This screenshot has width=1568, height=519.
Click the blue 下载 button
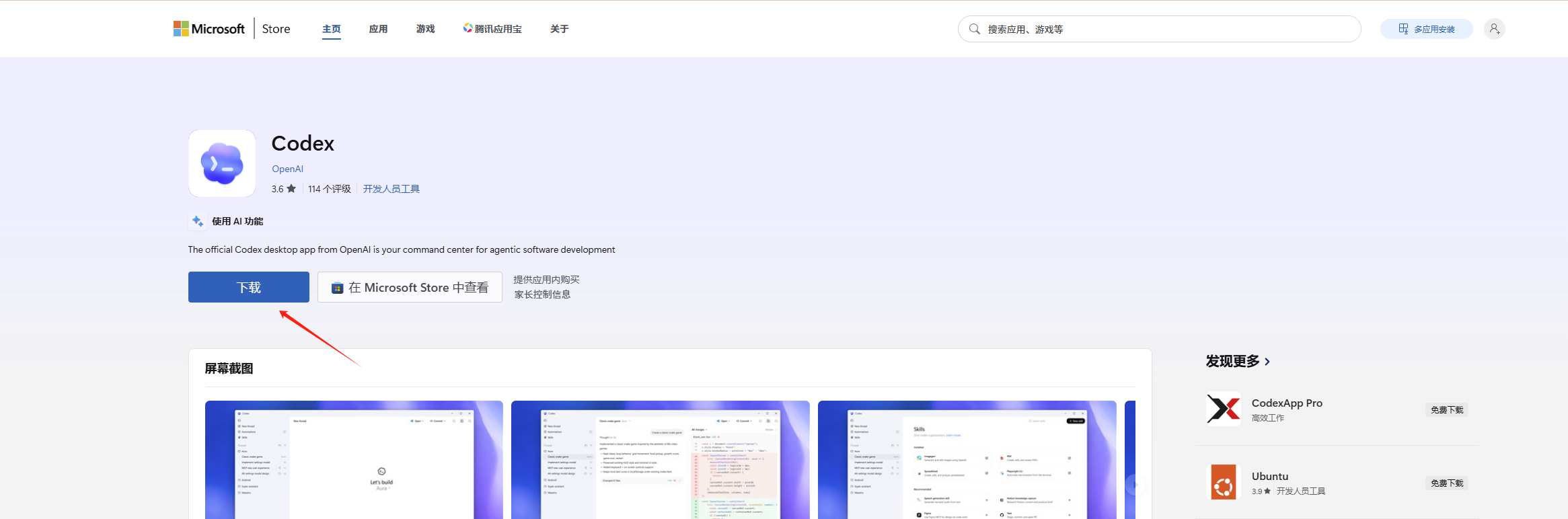(x=249, y=287)
